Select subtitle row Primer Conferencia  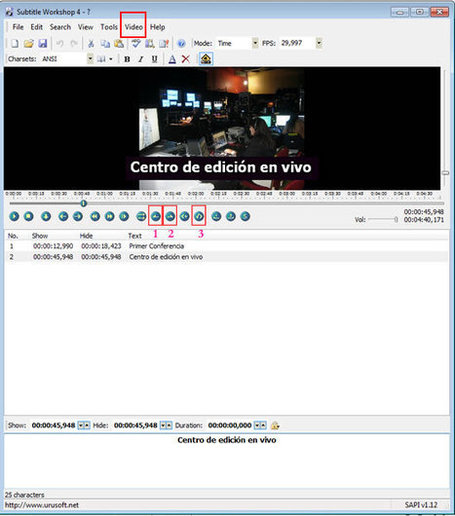(227, 246)
